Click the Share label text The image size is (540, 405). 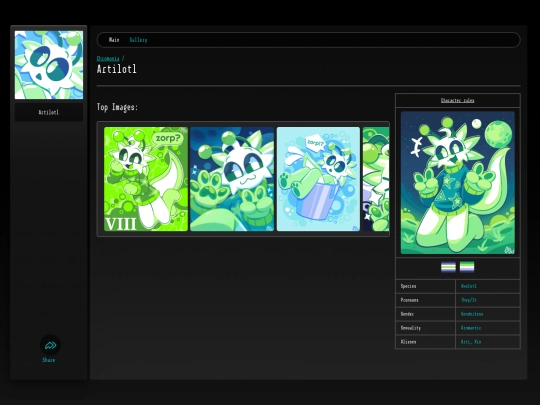[x=49, y=360]
